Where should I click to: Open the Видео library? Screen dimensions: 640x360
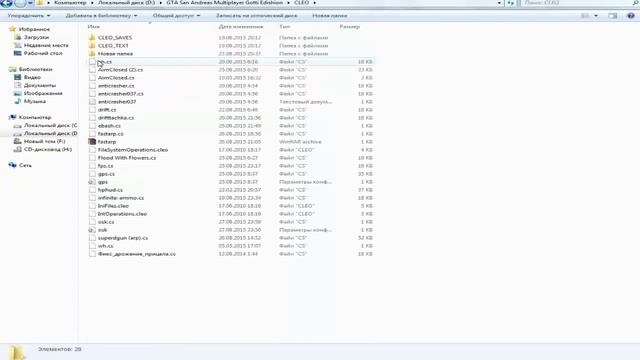click(x=32, y=77)
